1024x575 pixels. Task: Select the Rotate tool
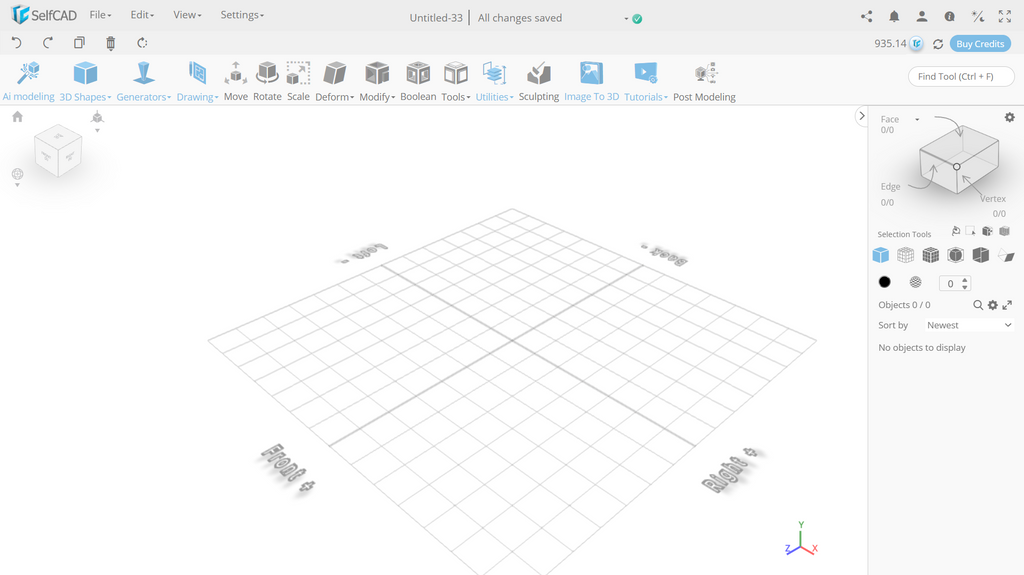(x=267, y=82)
